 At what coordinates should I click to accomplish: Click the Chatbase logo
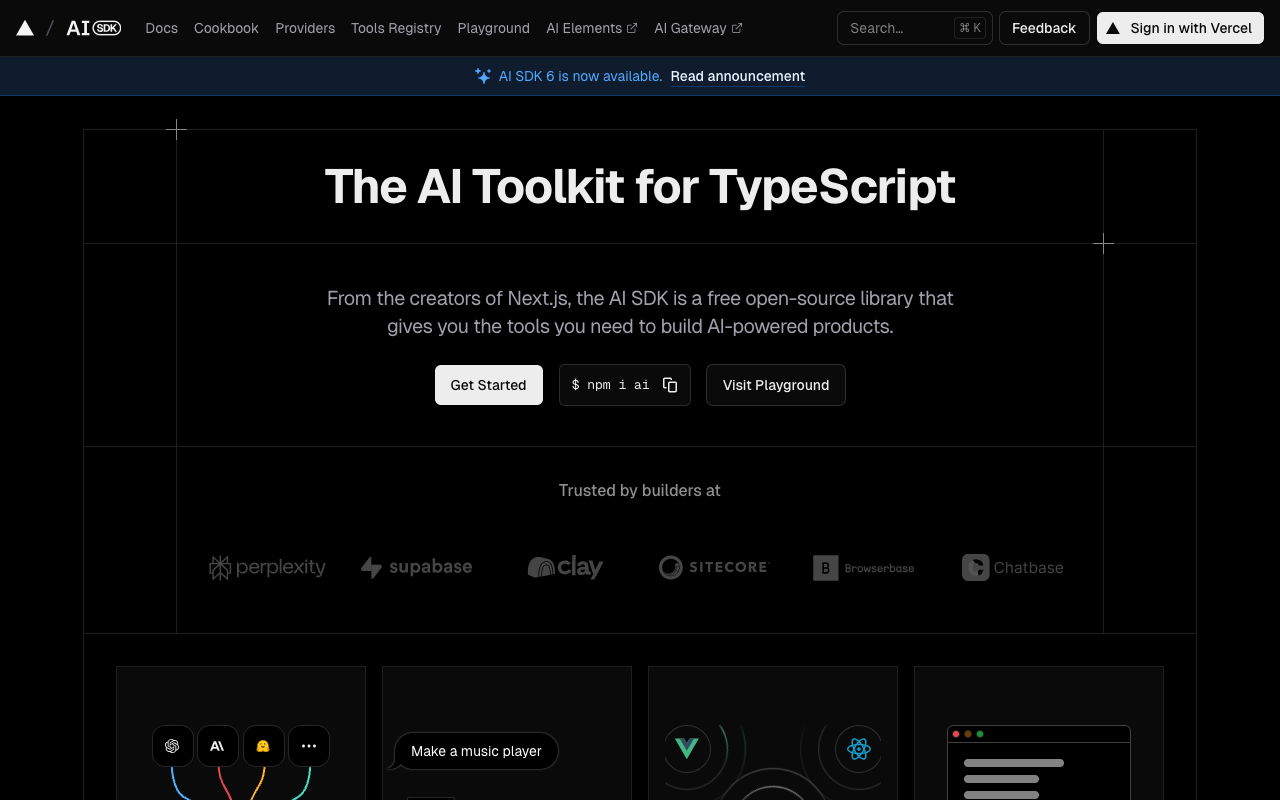pos(1012,567)
